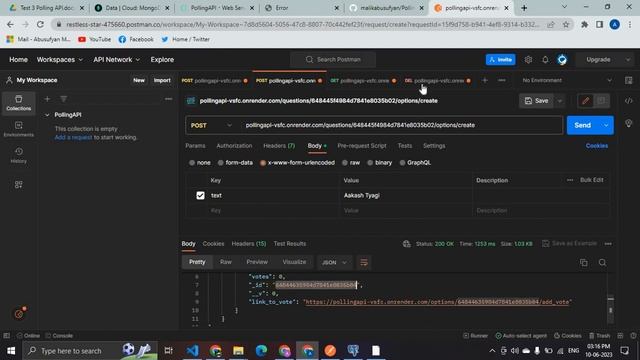Open the Collections sidebar panel

18,102
